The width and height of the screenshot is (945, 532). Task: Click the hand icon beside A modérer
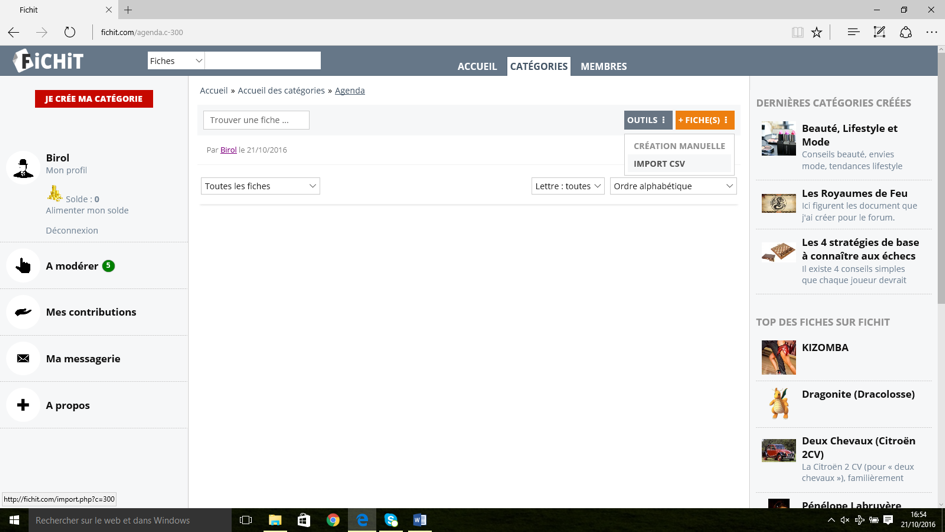[23, 266]
